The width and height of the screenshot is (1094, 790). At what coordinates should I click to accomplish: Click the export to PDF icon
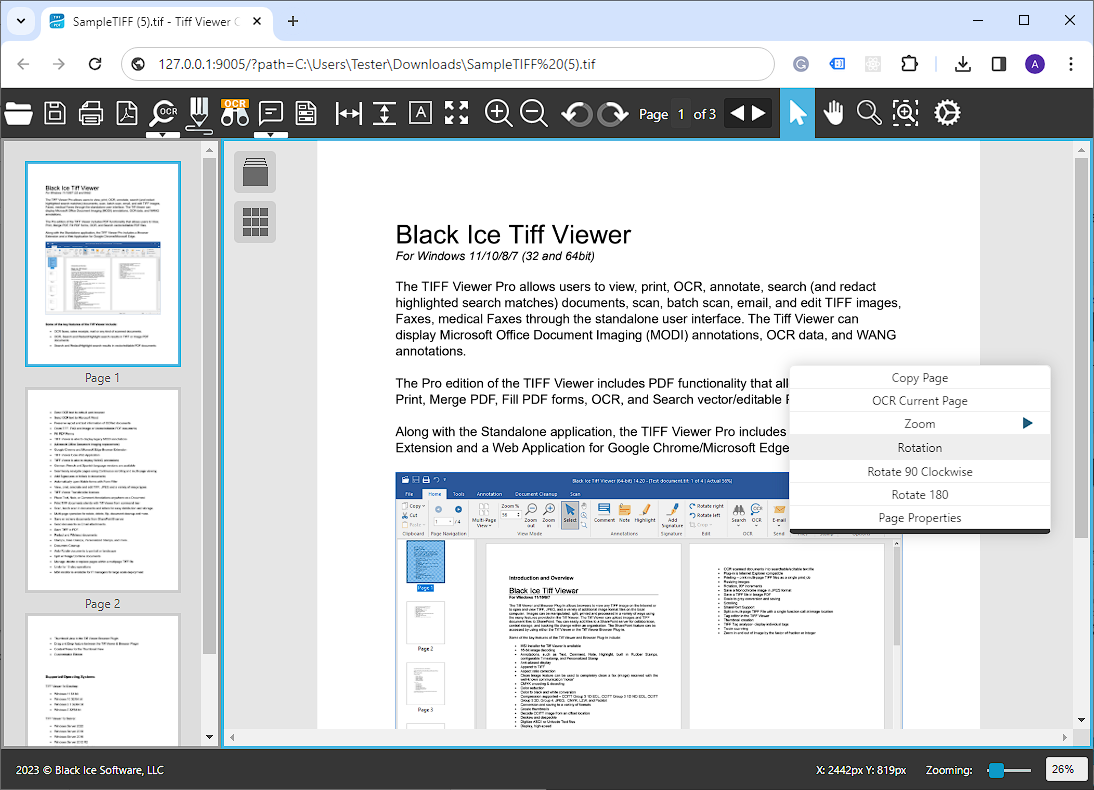[x=127, y=113]
